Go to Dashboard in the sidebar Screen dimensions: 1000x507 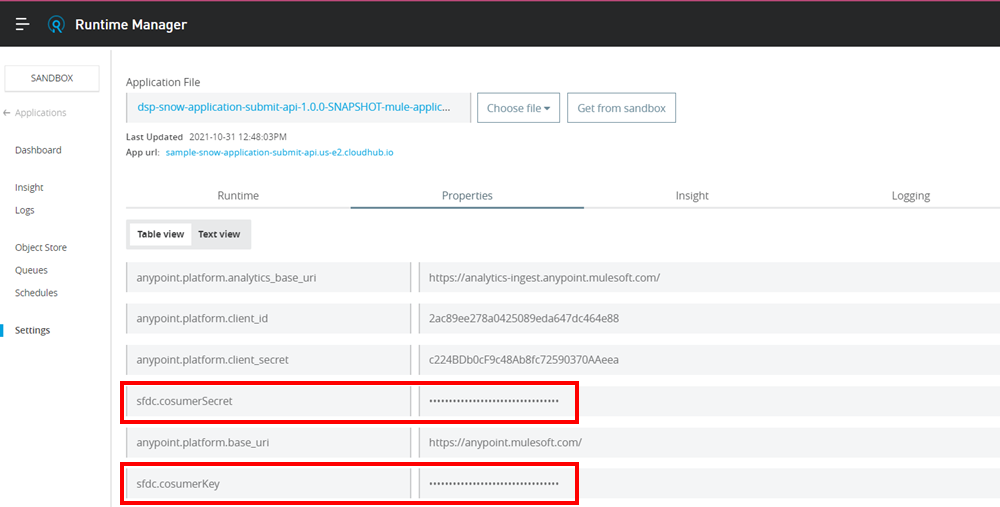coord(38,150)
